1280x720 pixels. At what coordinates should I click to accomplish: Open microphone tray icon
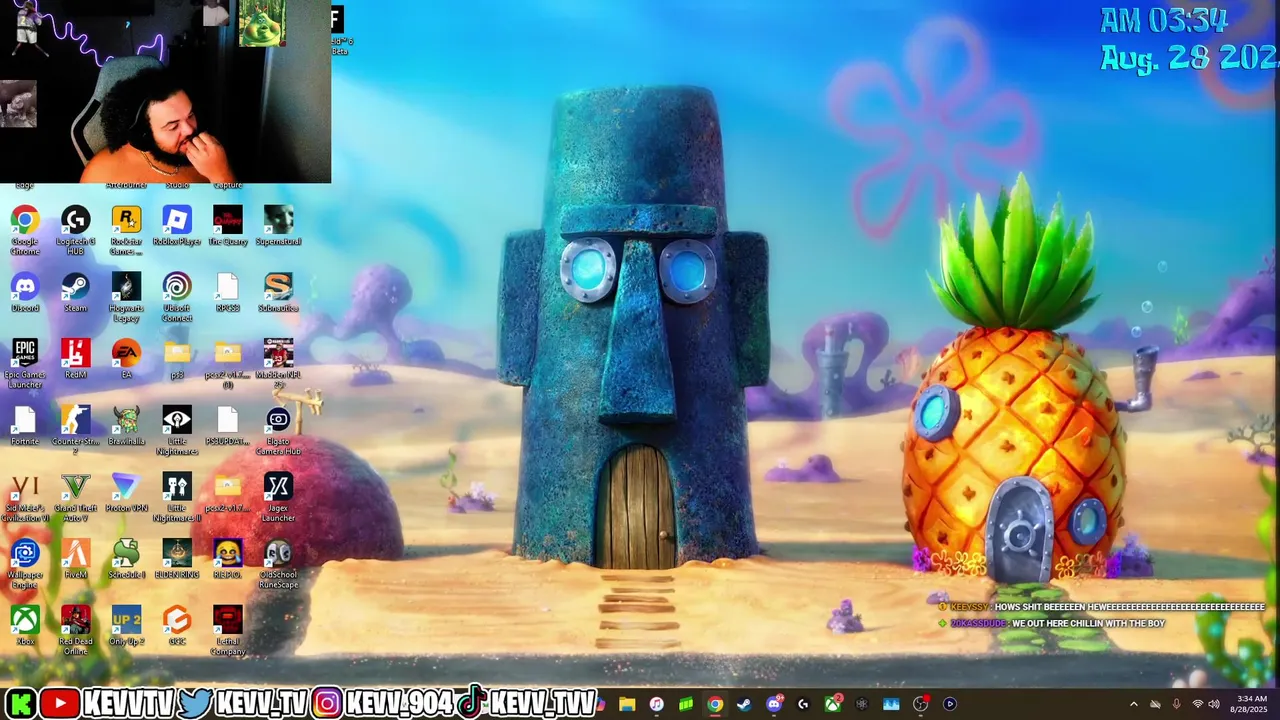click(1177, 704)
